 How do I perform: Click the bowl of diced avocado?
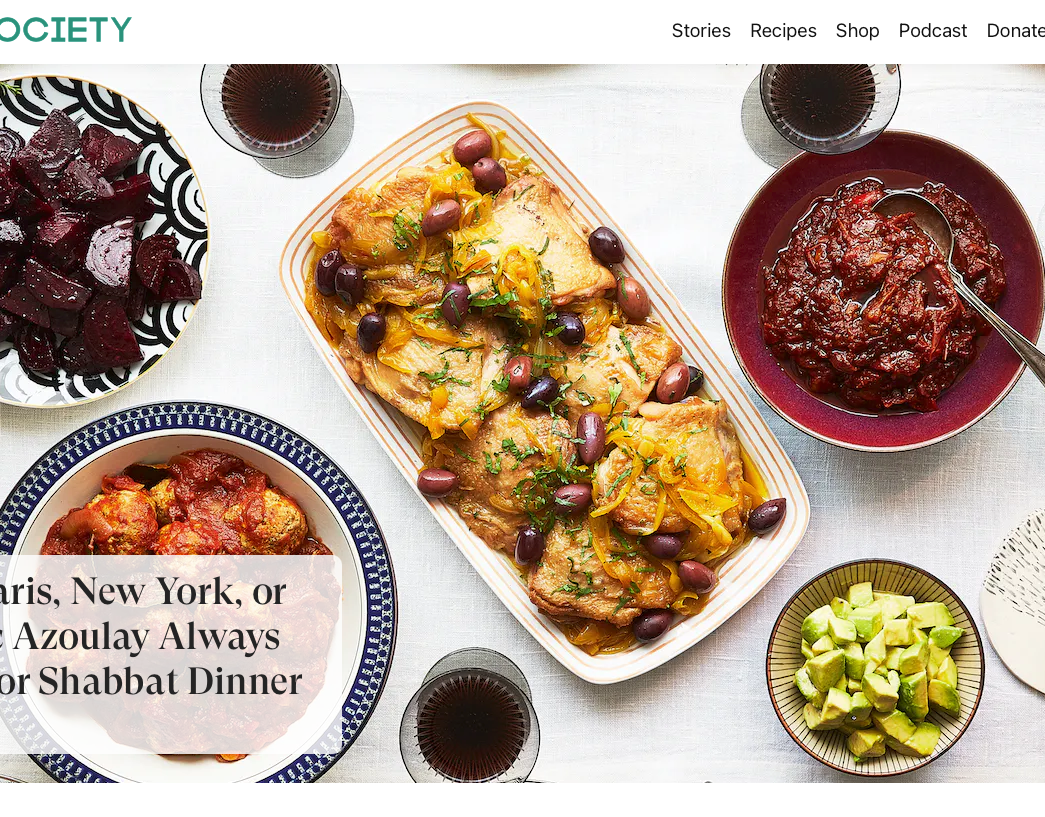coord(875,668)
